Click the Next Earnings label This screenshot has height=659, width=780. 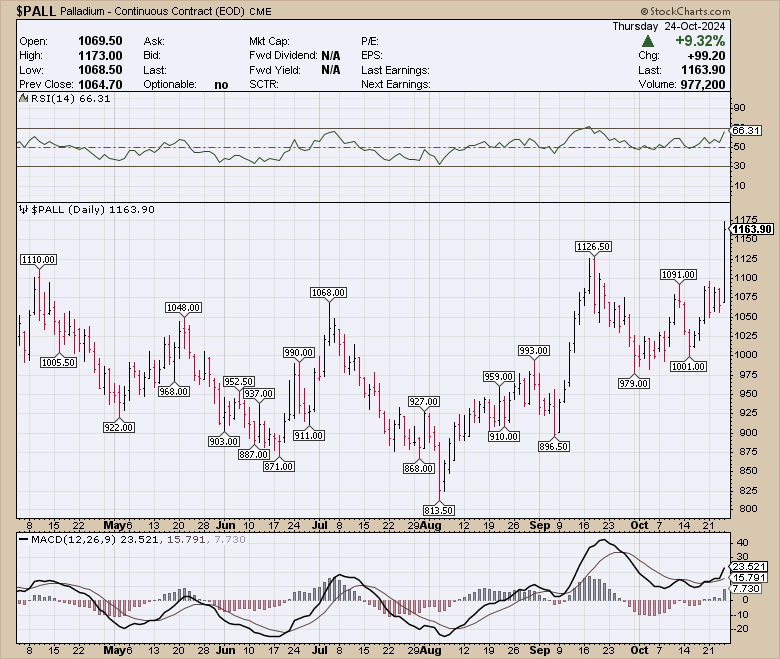[395, 85]
